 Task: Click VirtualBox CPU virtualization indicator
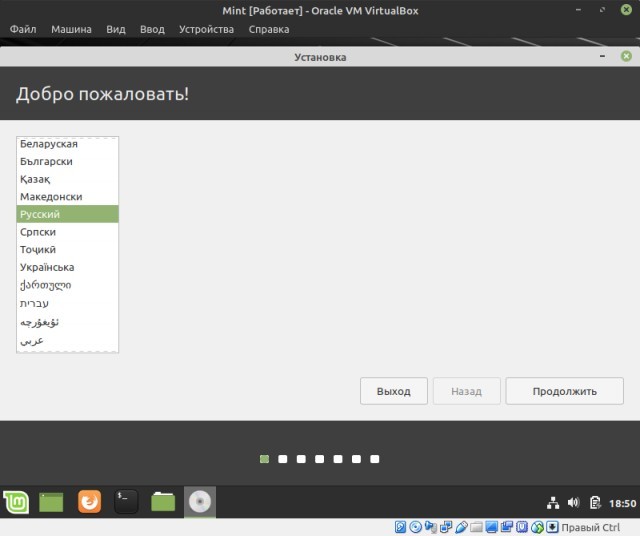tap(522, 527)
